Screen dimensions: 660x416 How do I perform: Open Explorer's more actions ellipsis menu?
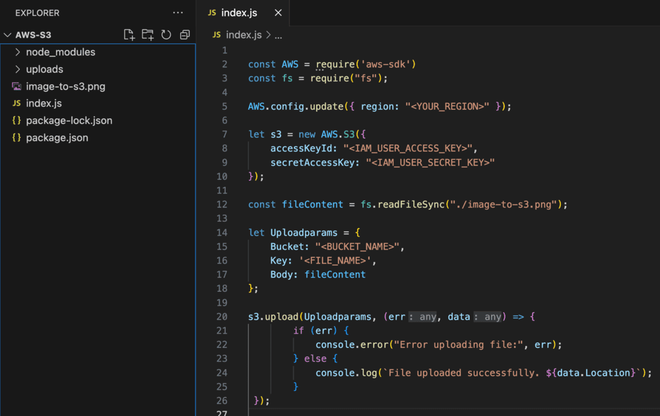(x=178, y=13)
